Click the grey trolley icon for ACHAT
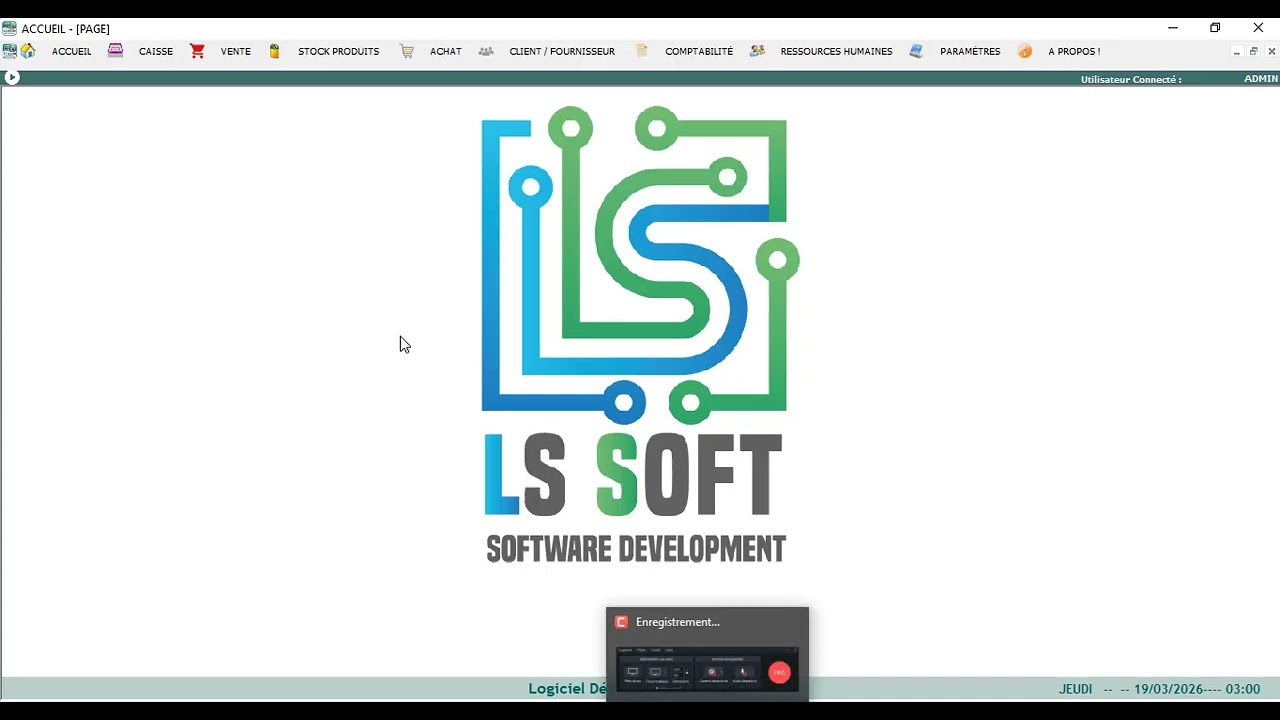Screen dimensions: 1280x720 pyautogui.click(x=406, y=51)
